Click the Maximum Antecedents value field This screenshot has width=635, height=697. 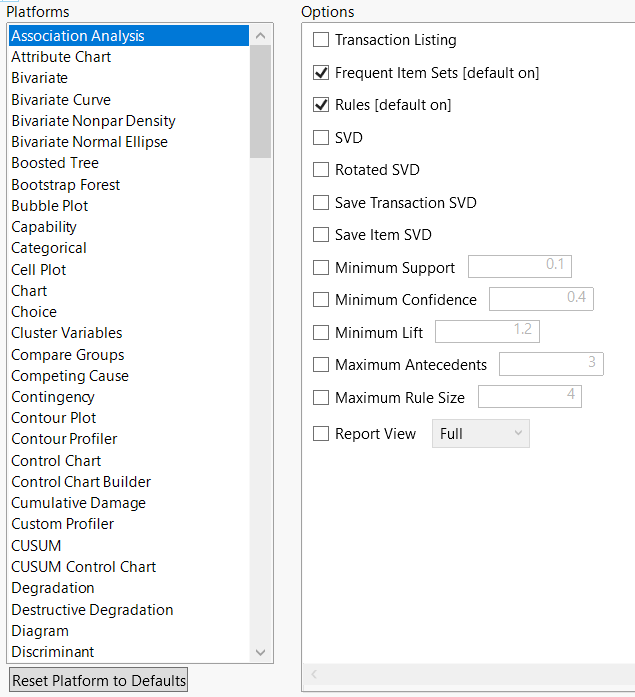click(550, 364)
